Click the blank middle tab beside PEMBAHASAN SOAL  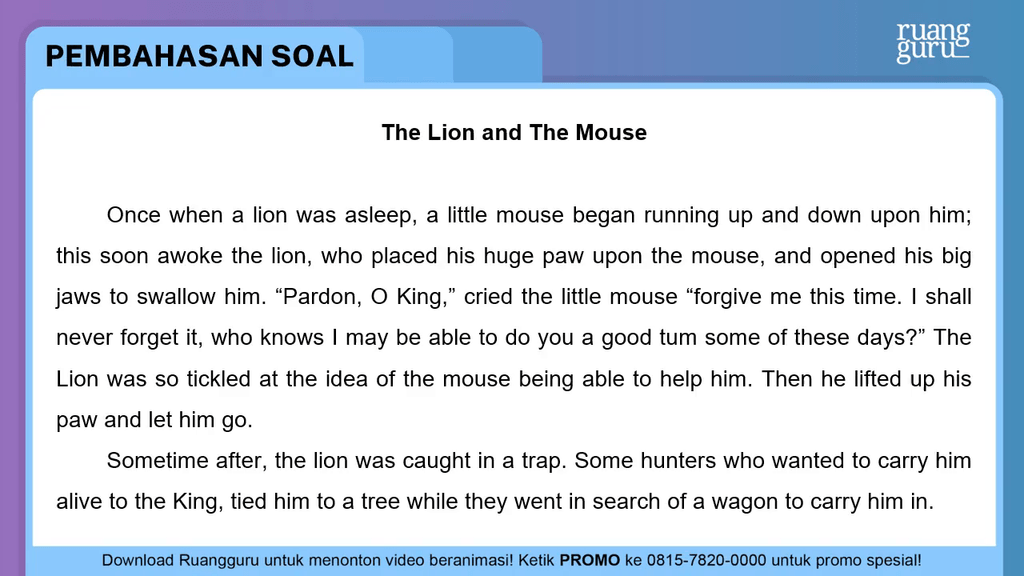(408, 56)
